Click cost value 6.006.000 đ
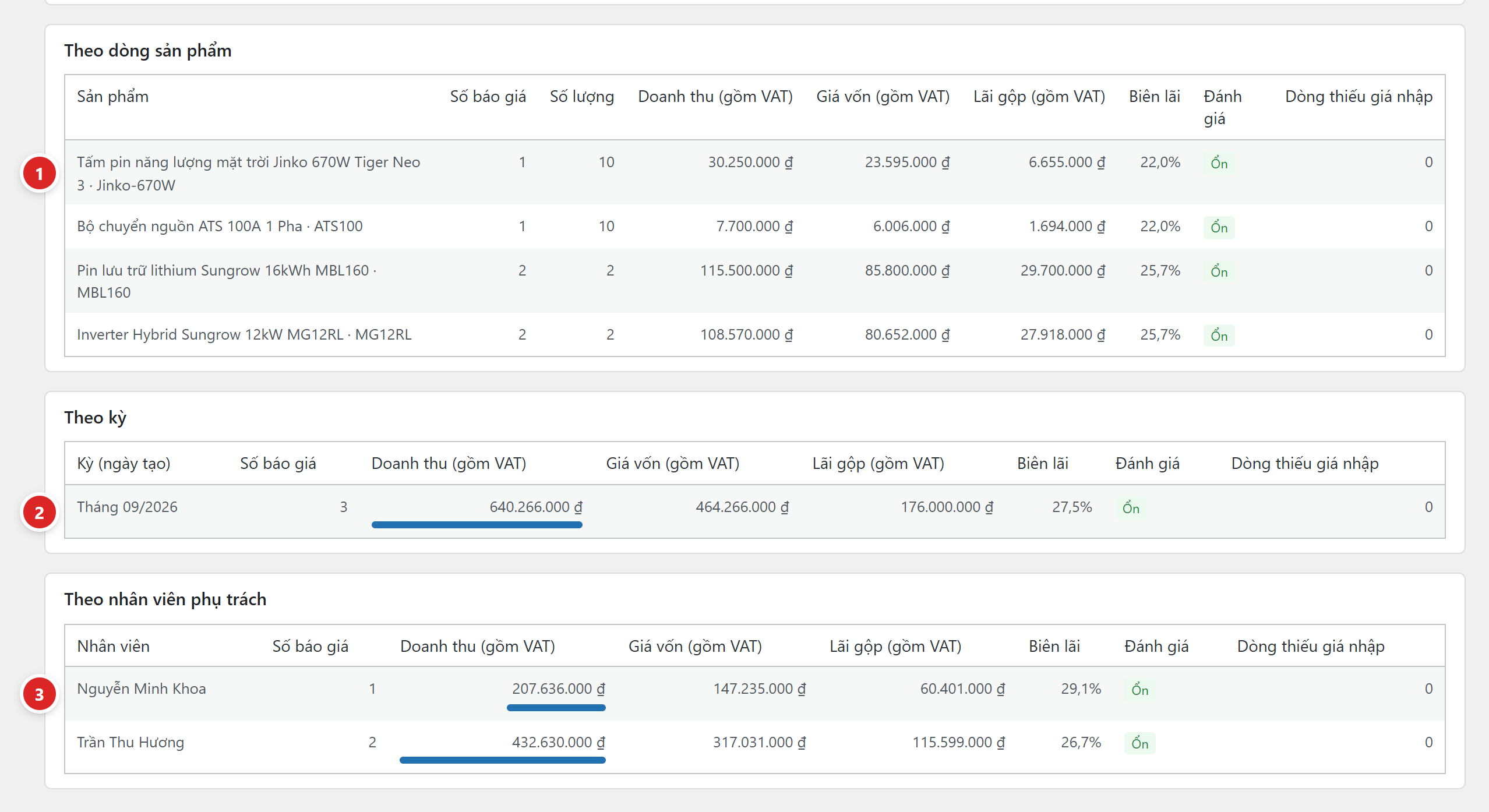The height and width of the screenshot is (812, 1489). coord(911,226)
